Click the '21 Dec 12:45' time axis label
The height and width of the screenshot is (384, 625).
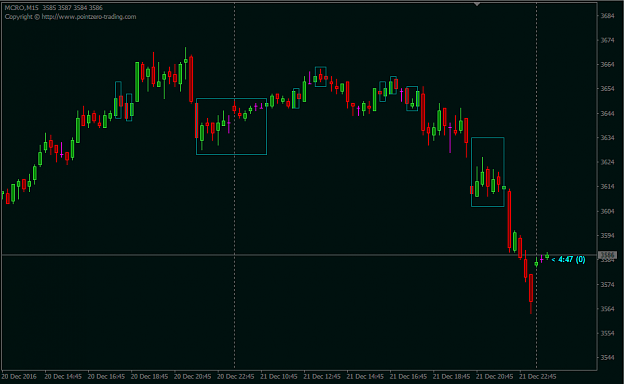322,376
